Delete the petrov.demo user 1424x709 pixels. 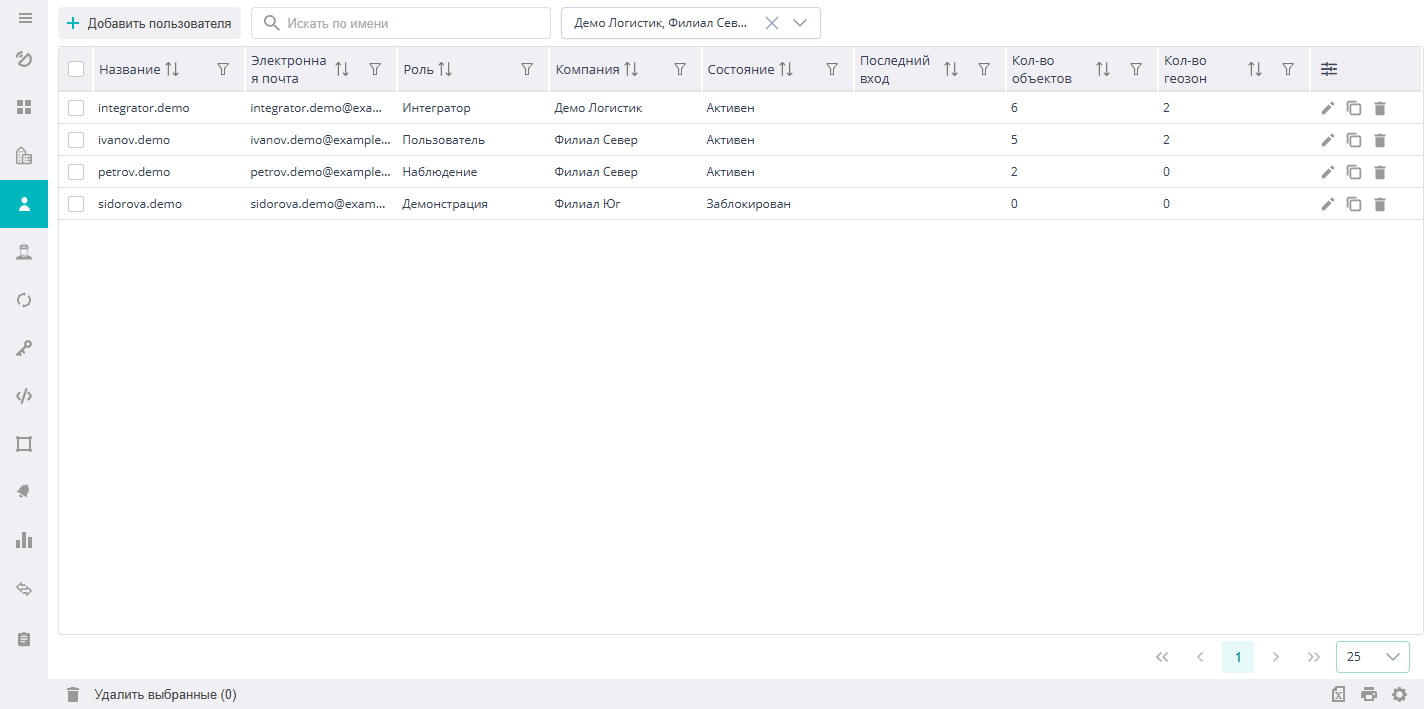point(1380,172)
